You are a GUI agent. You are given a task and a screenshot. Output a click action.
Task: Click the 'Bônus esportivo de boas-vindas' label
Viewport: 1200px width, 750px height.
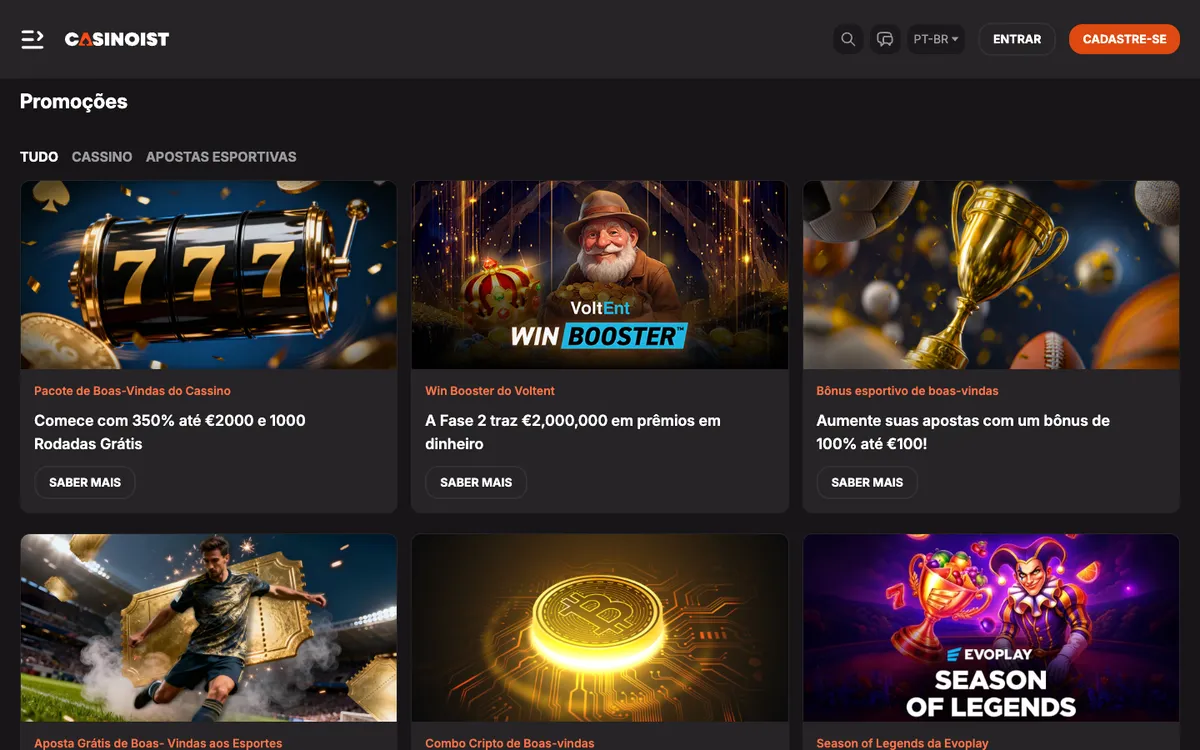pos(907,391)
